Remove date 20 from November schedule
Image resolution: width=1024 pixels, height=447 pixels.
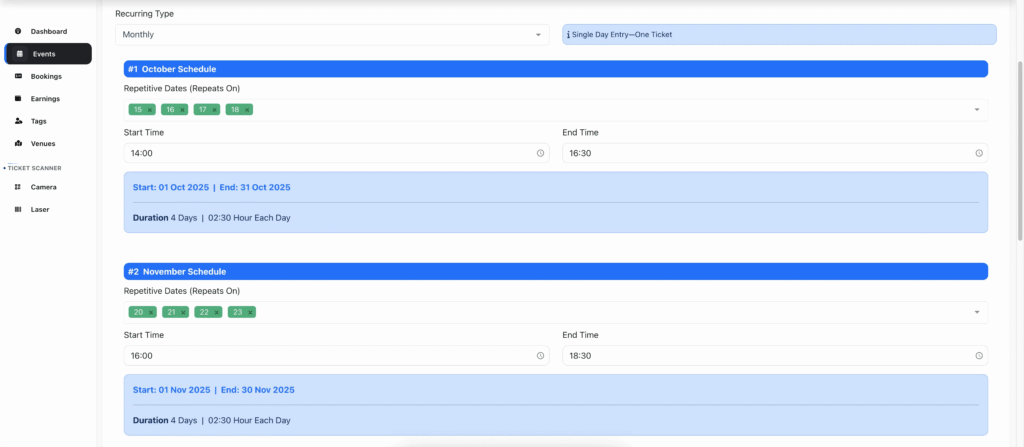[x=151, y=313]
